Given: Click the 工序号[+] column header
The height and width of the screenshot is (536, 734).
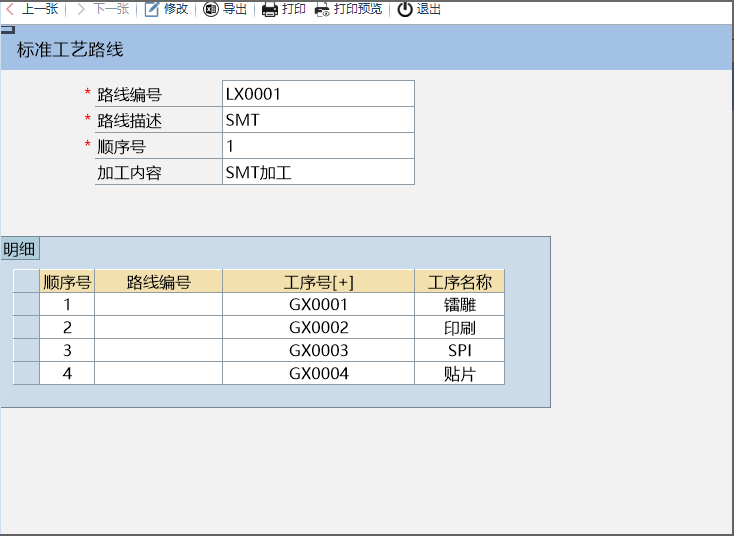Looking at the screenshot, I should point(318,281).
